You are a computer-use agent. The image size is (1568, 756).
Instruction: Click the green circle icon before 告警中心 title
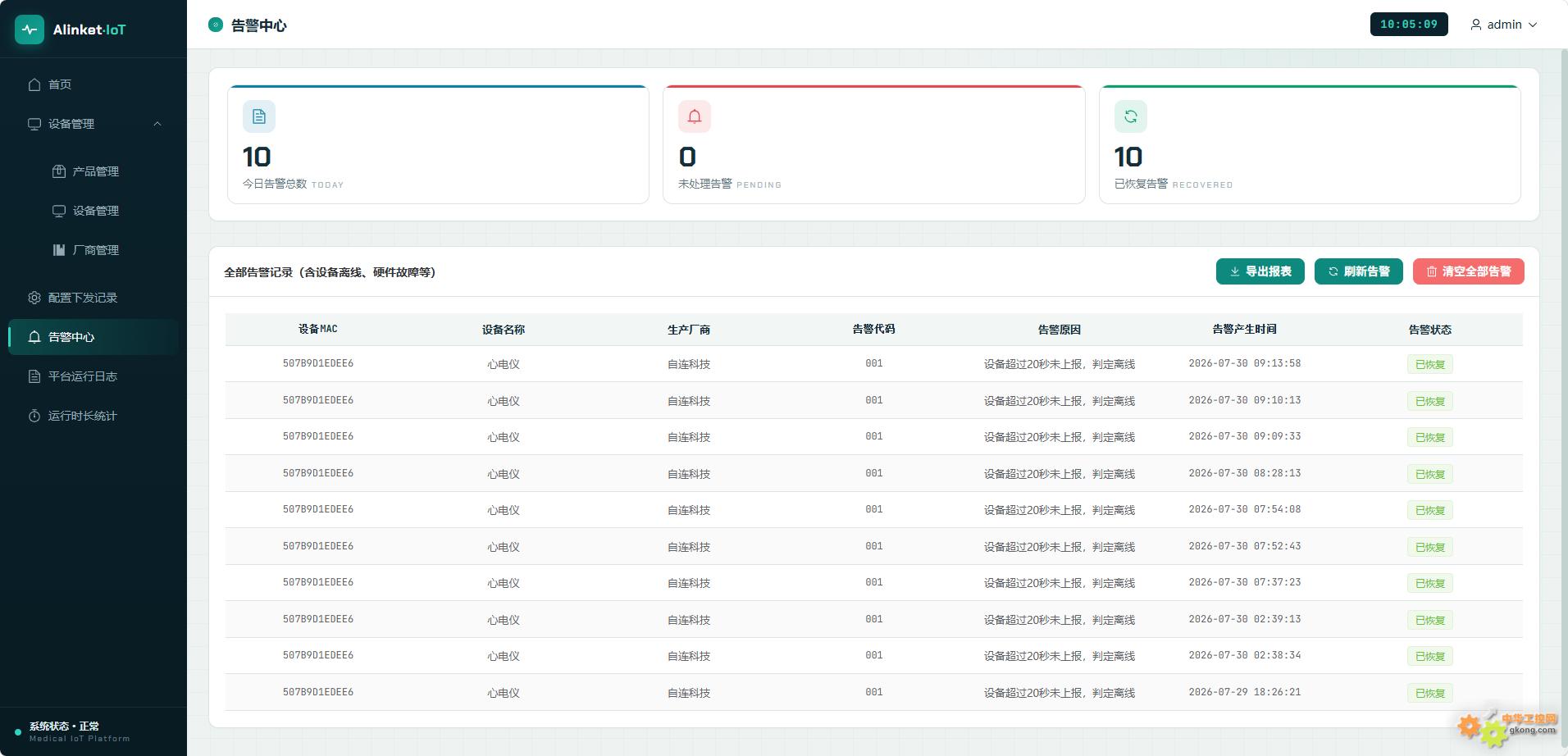tap(216, 25)
